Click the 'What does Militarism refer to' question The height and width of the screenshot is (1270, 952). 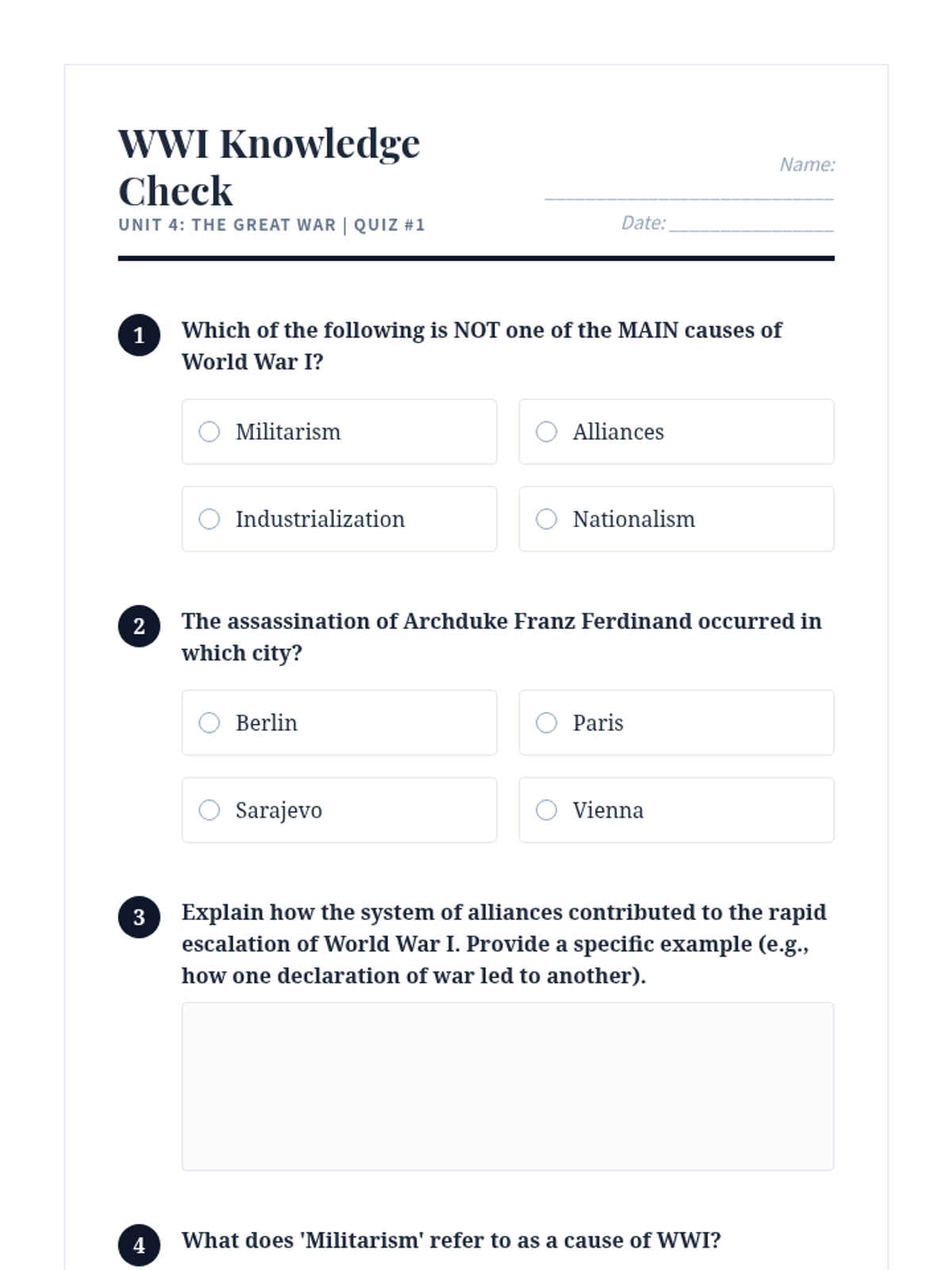coord(451,1241)
